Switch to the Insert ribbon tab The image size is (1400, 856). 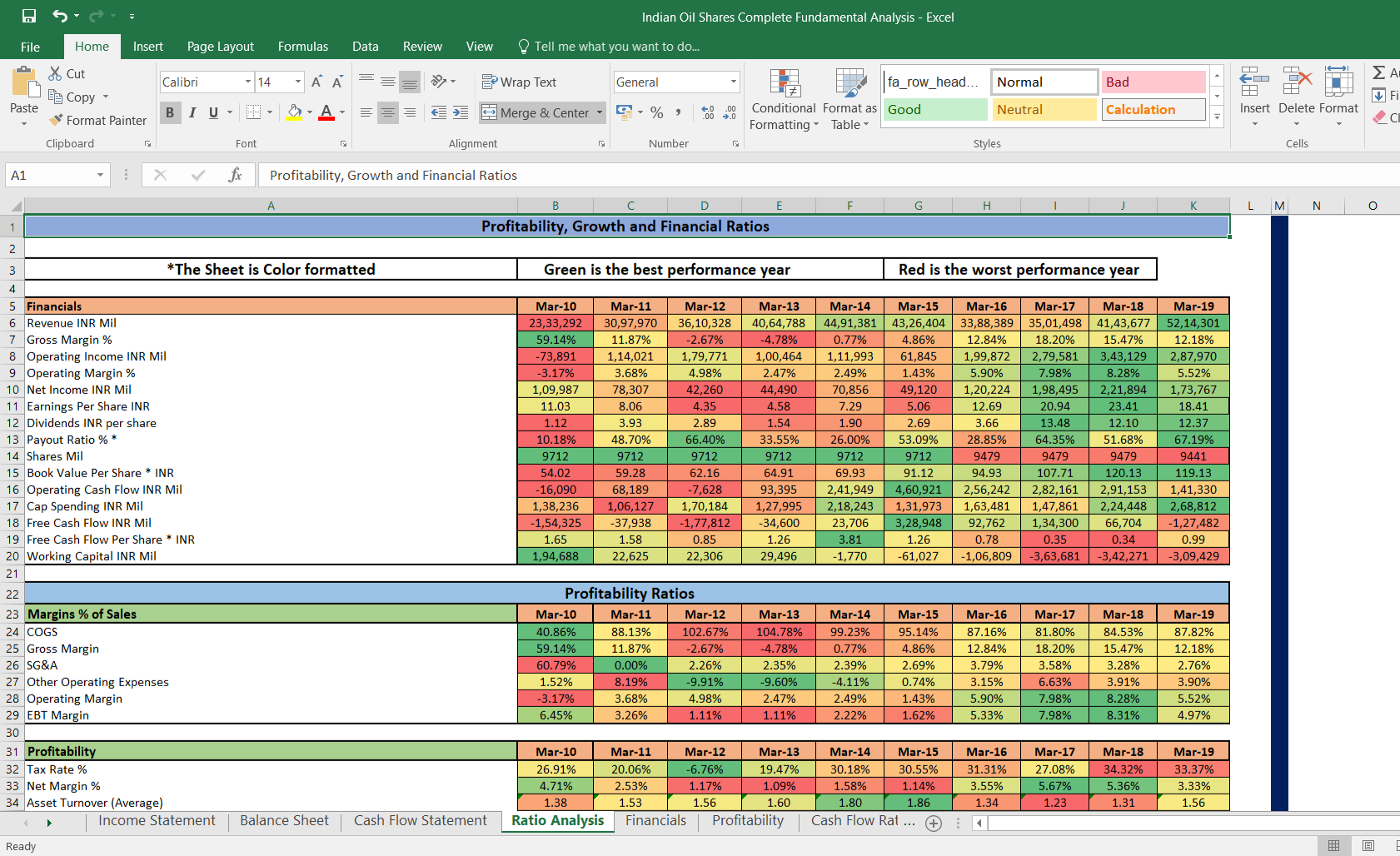[148, 47]
